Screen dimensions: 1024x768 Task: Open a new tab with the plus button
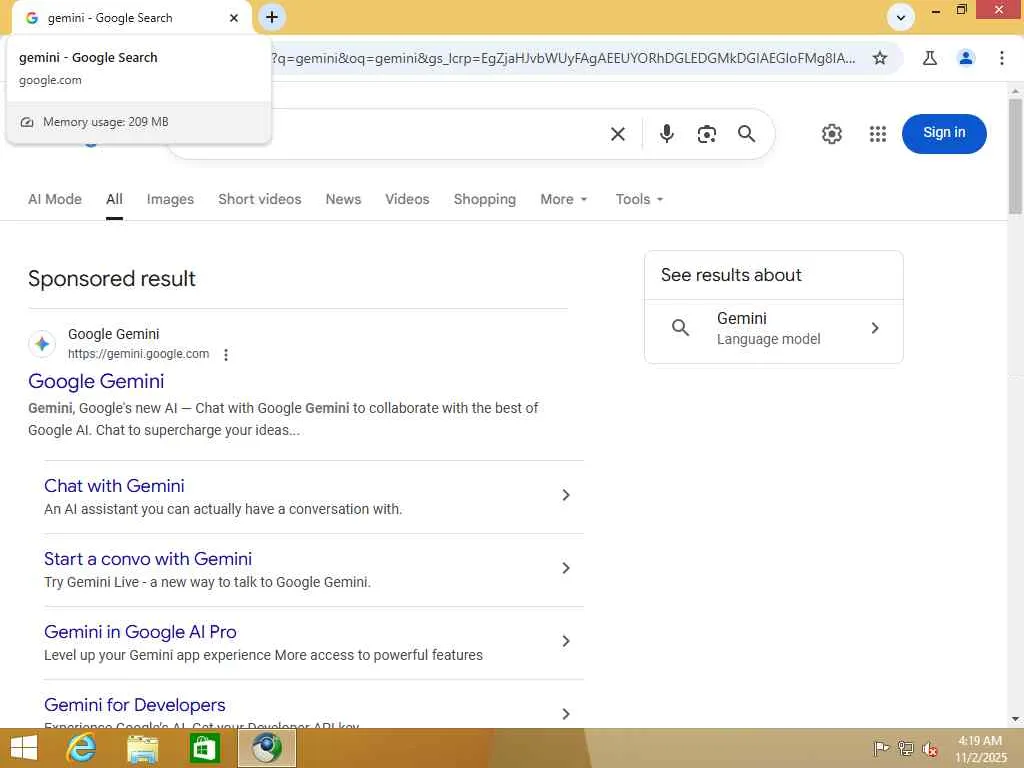point(272,17)
